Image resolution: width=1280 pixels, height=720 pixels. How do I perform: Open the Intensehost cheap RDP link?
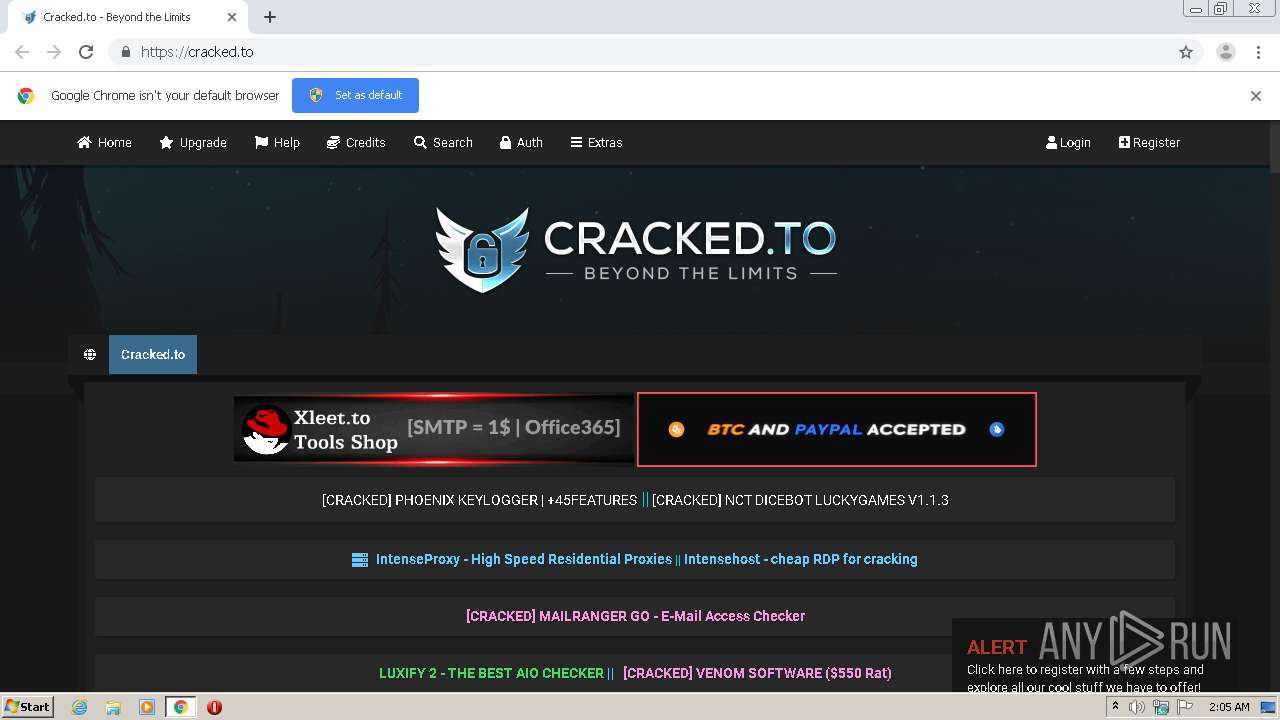(x=801, y=559)
